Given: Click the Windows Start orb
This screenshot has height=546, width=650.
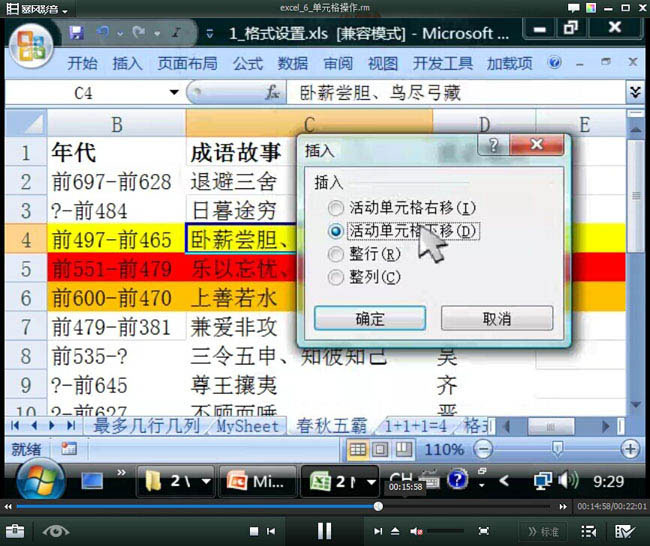Looking at the screenshot, I should click(40, 481).
